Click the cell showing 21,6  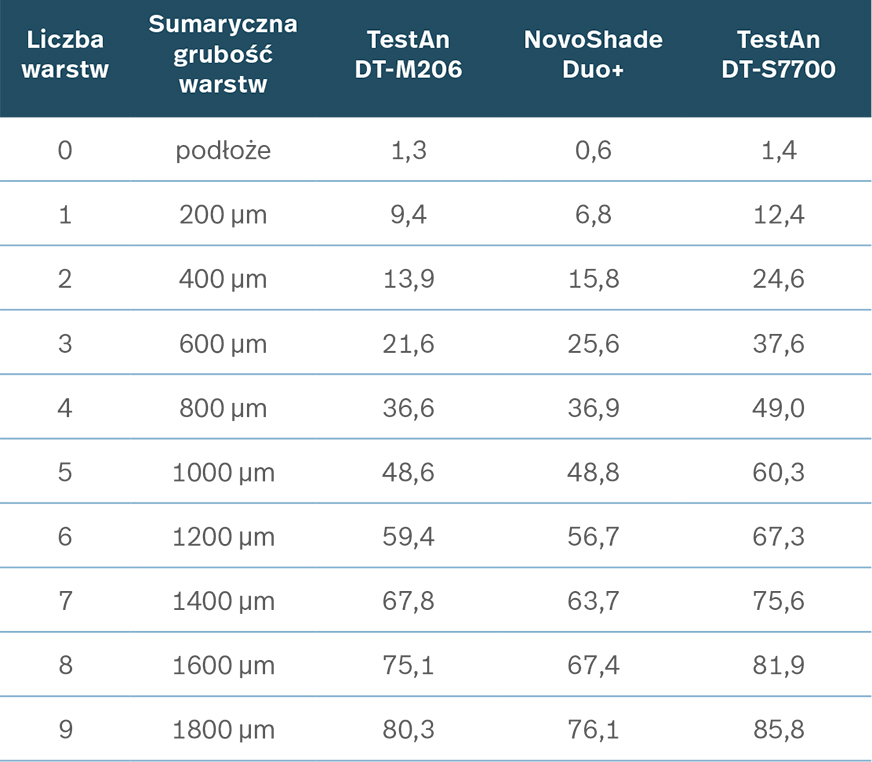click(x=408, y=344)
